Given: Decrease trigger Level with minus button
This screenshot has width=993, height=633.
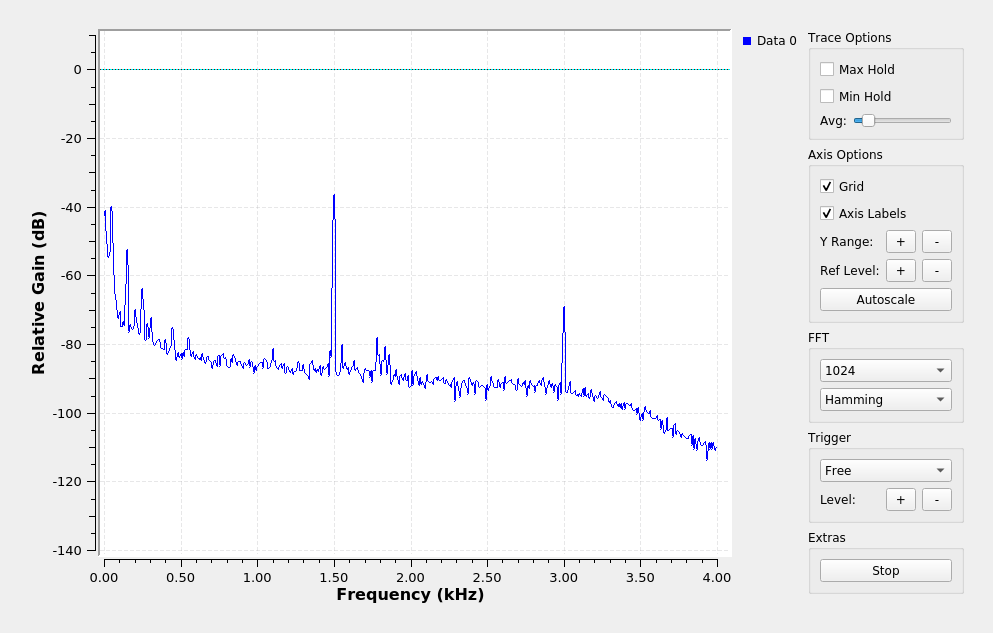Looking at the screenshot, I should tap(936, 500).
